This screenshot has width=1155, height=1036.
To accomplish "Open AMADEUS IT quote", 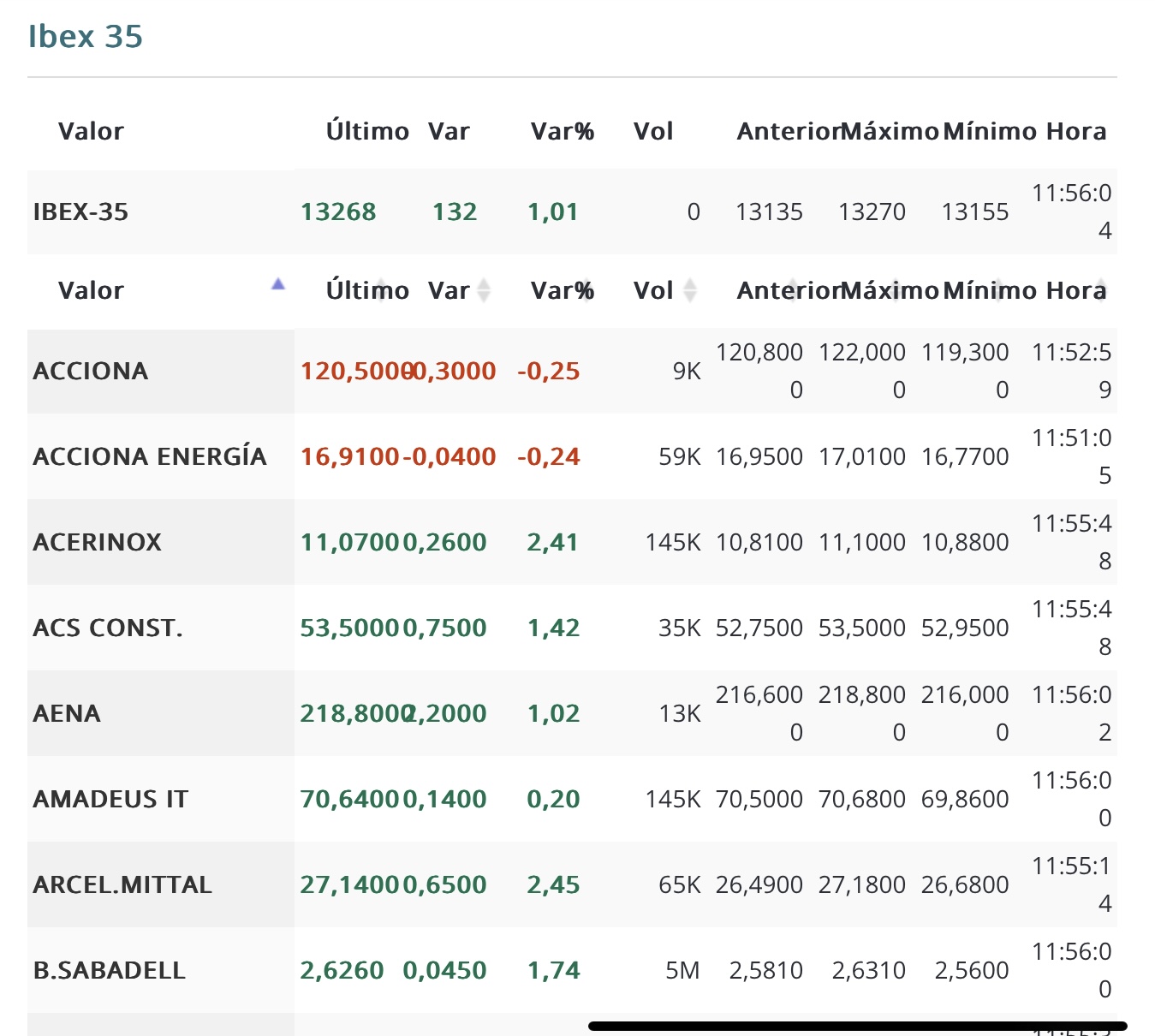I will (x=572, y=799).
